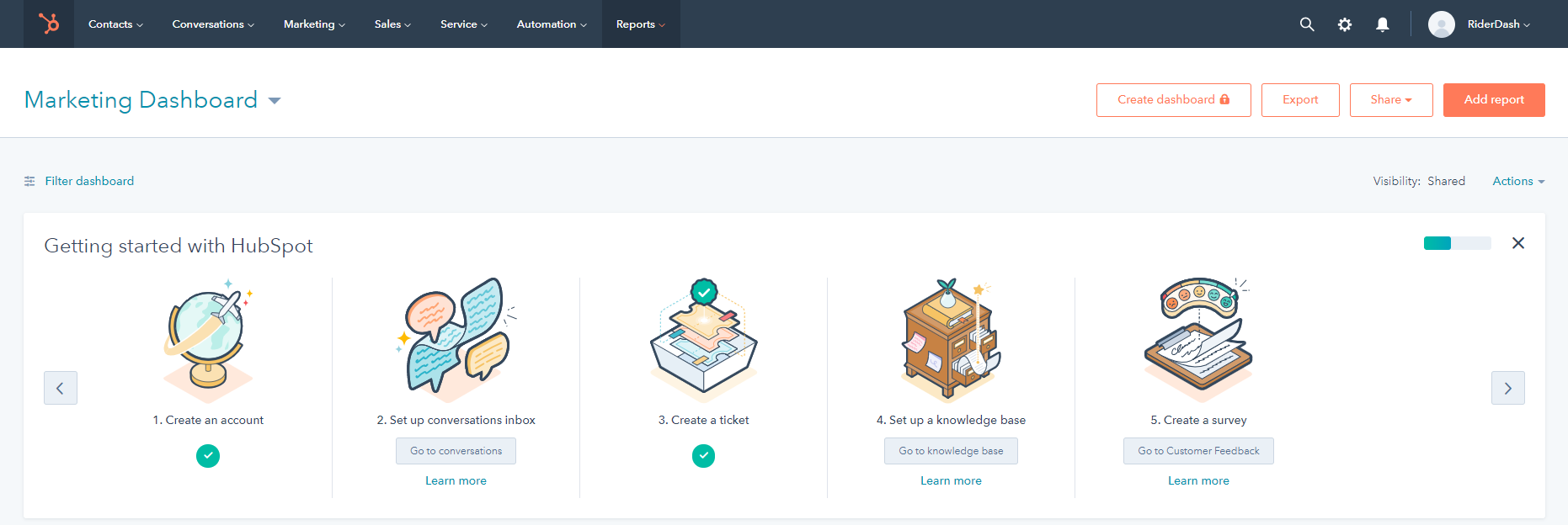Click the '4. Set up a knowledge base' label
The image size is (1568, 525).
point(951,420)
